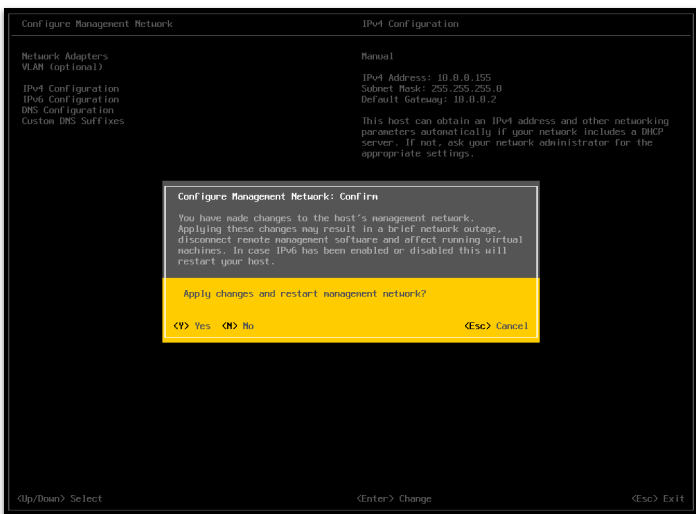The width and height of the screenshot is (696, 514).
Task: Click the Default Gateway value line
Action: point(429,99)
